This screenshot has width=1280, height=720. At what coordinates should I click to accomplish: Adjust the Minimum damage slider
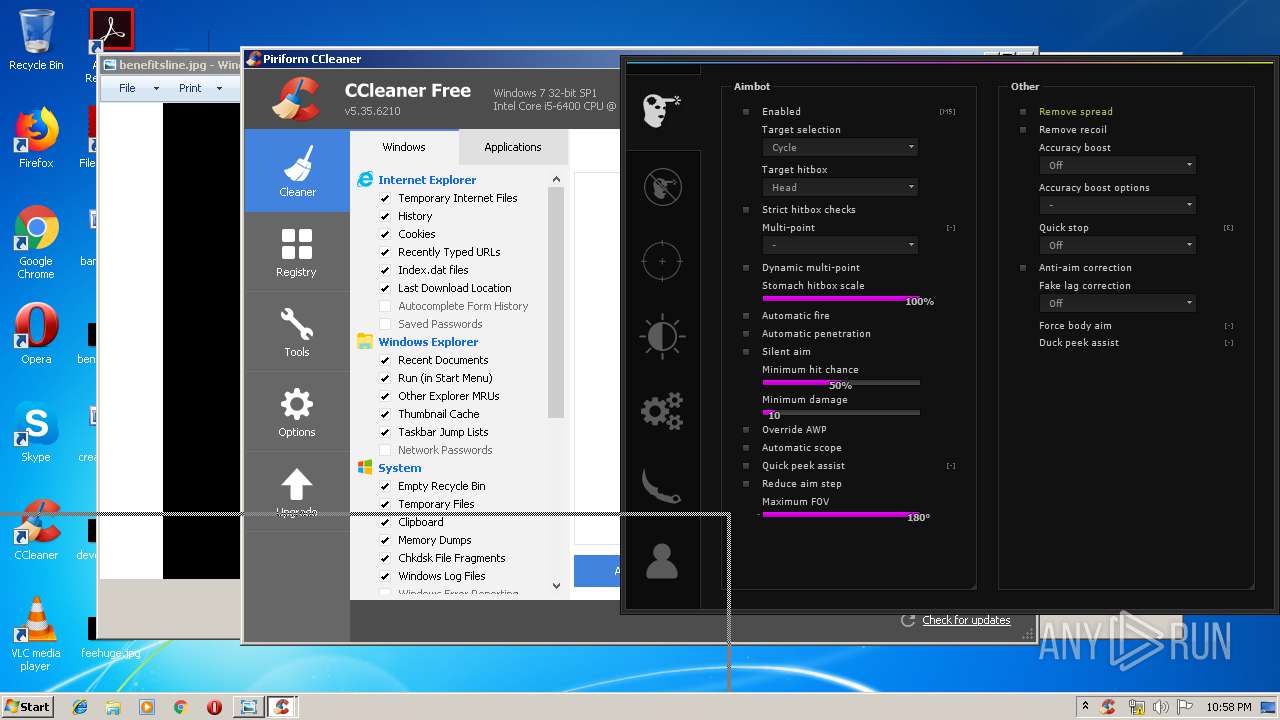840,412
